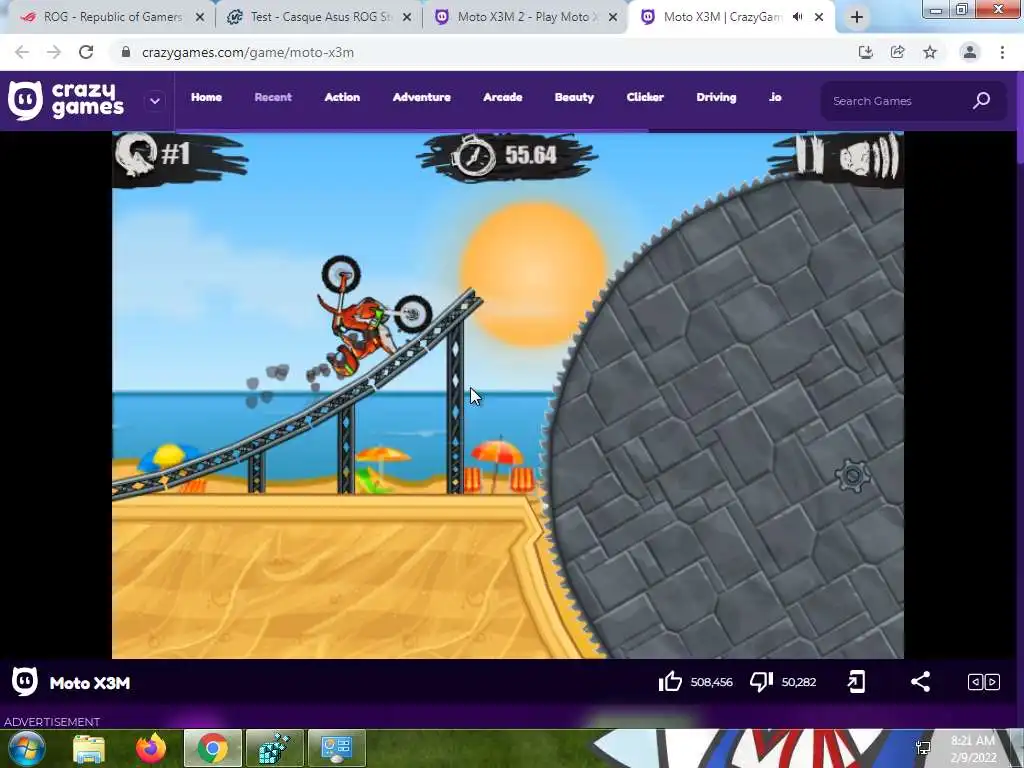1024x768 pixels.
Task: Open the clock showing 8:21 AM
Action: point(973,748)
